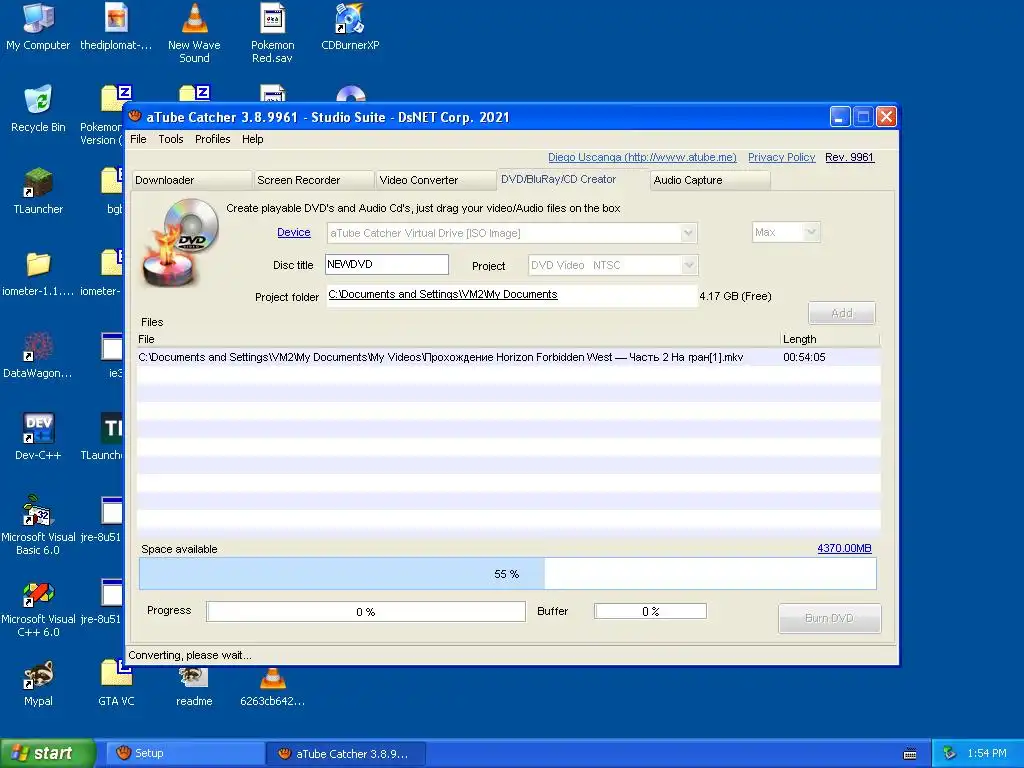Click the Start button
The width and height of the screenshot is (1024, 768).
[x=48, y=753]
